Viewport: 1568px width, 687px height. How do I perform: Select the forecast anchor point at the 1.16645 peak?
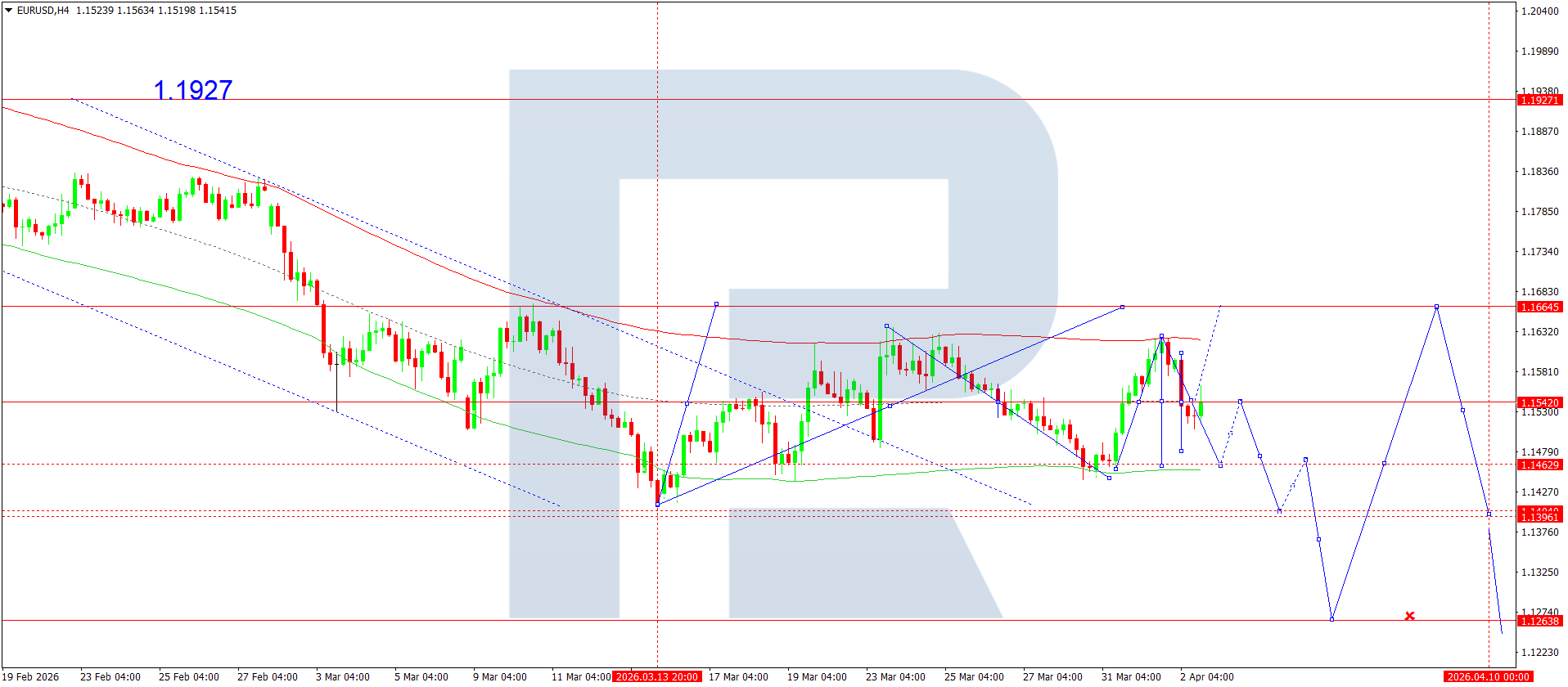pos(1436,307)
